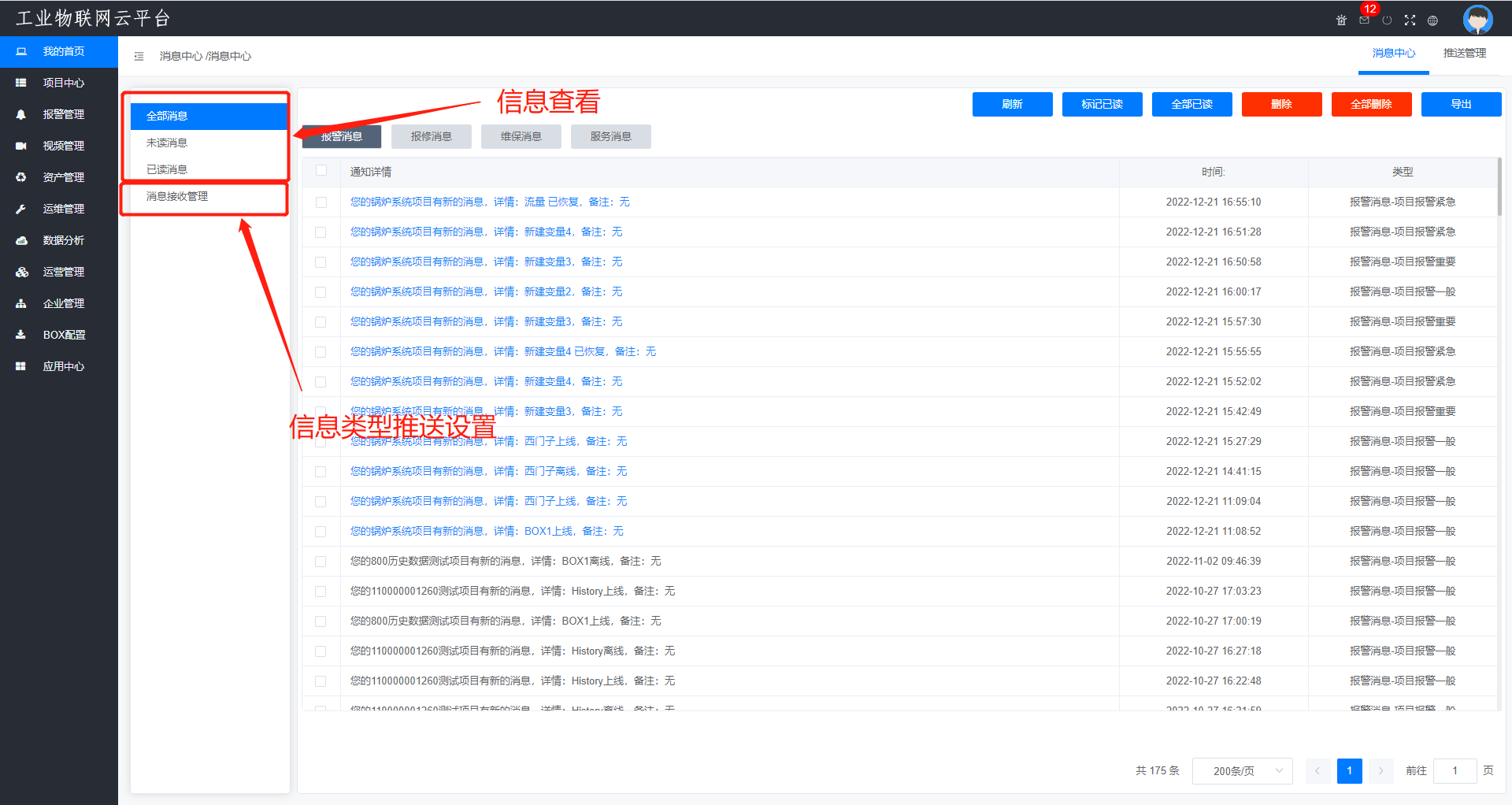Open the mail icon with 12 badge
Viewport: 1512px width, 805px height.
pos(1364,20)
